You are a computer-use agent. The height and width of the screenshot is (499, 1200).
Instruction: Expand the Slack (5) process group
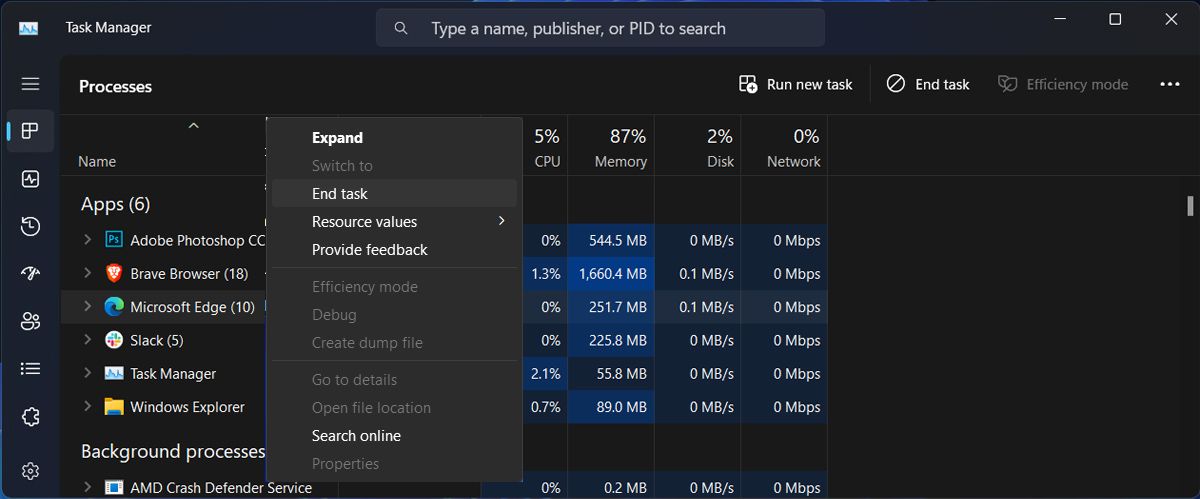pyautogui.click(x=87, y=340)
